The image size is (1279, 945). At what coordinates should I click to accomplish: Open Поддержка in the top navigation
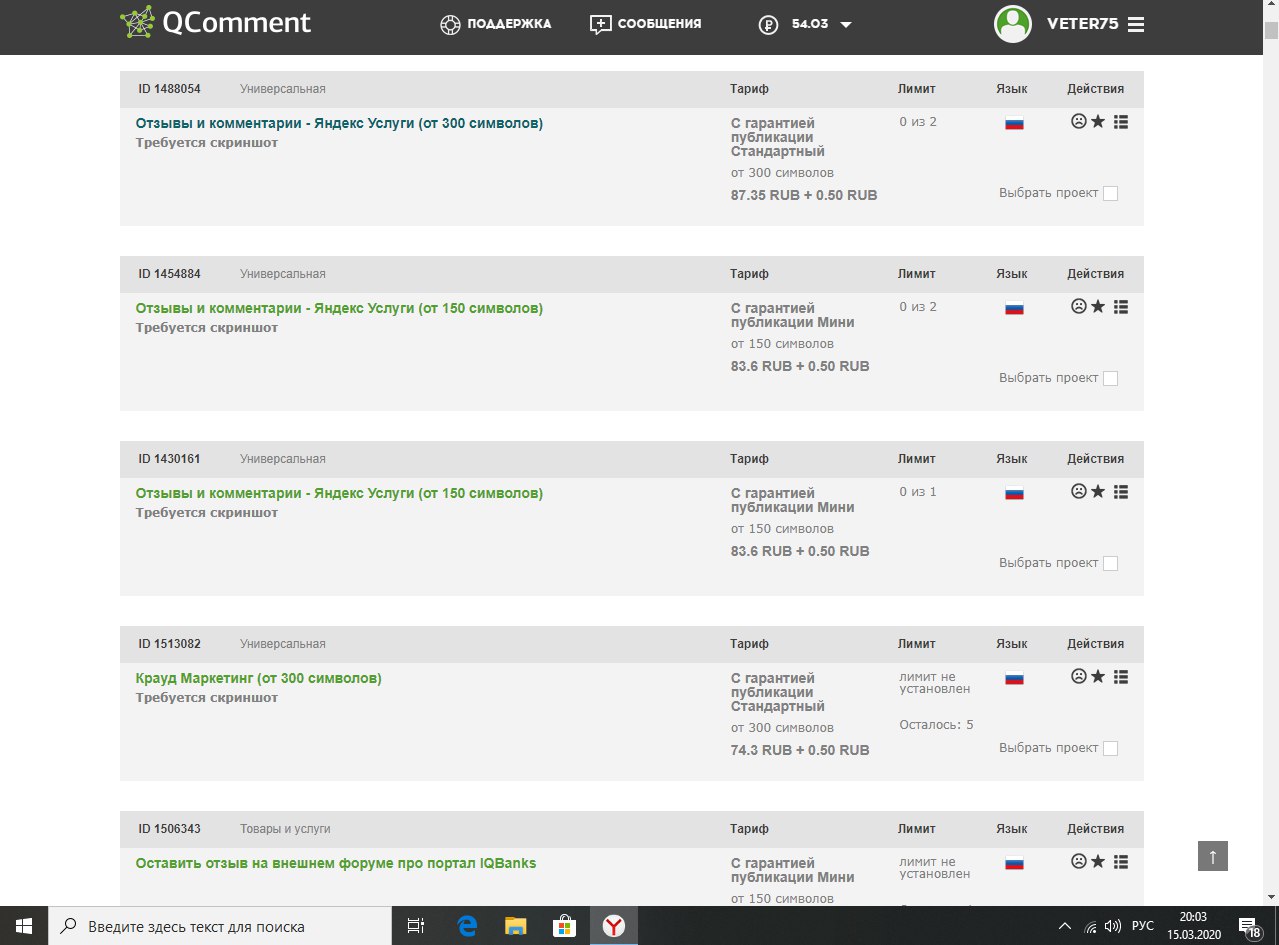(x=496, y=24)
